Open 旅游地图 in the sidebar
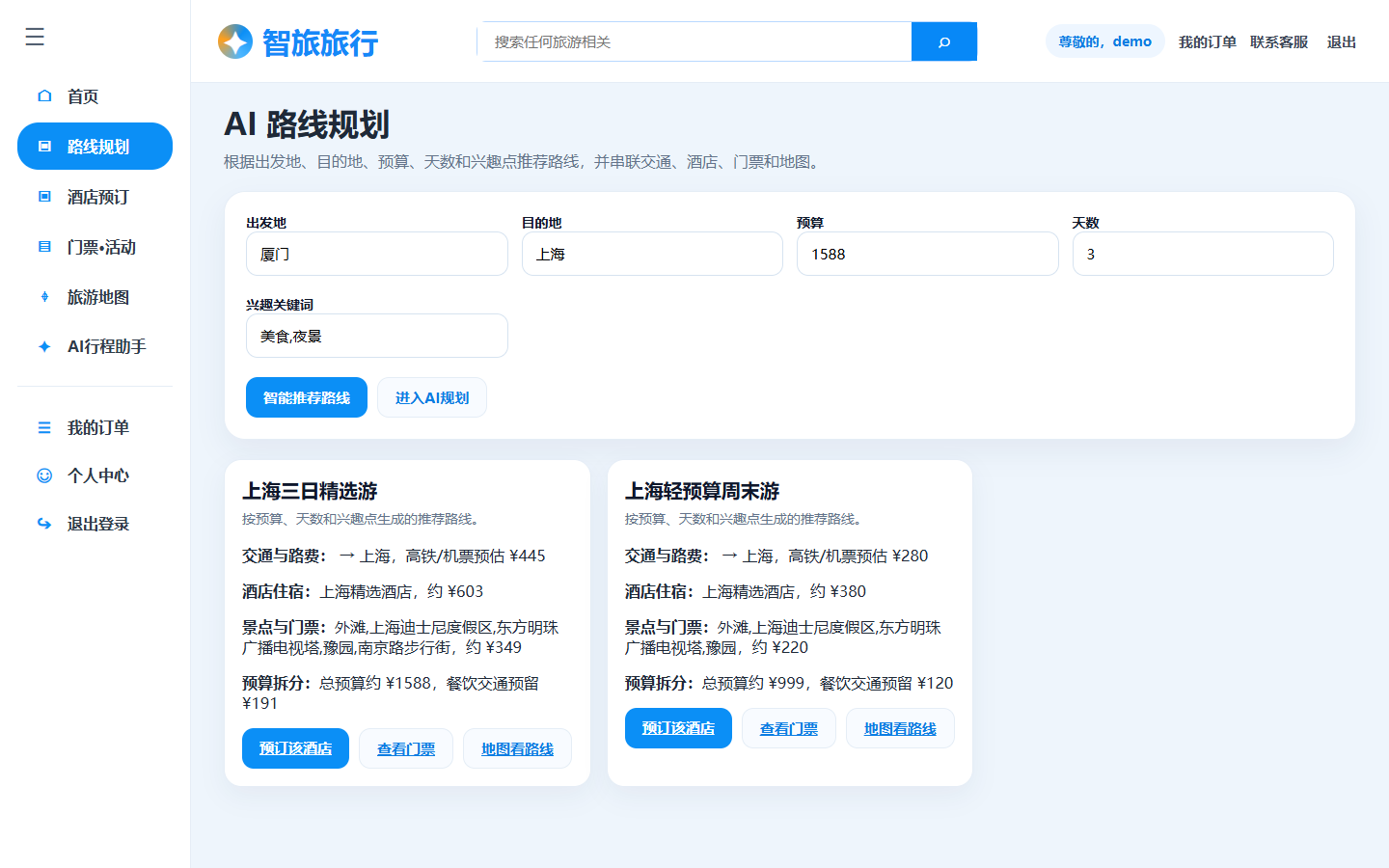 [x=95, y=297]
